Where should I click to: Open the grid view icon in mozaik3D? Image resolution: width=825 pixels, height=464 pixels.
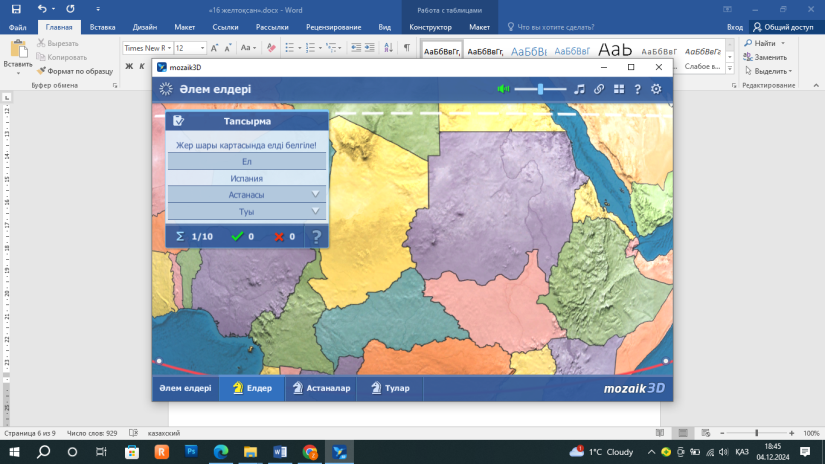tap(619, 89)
